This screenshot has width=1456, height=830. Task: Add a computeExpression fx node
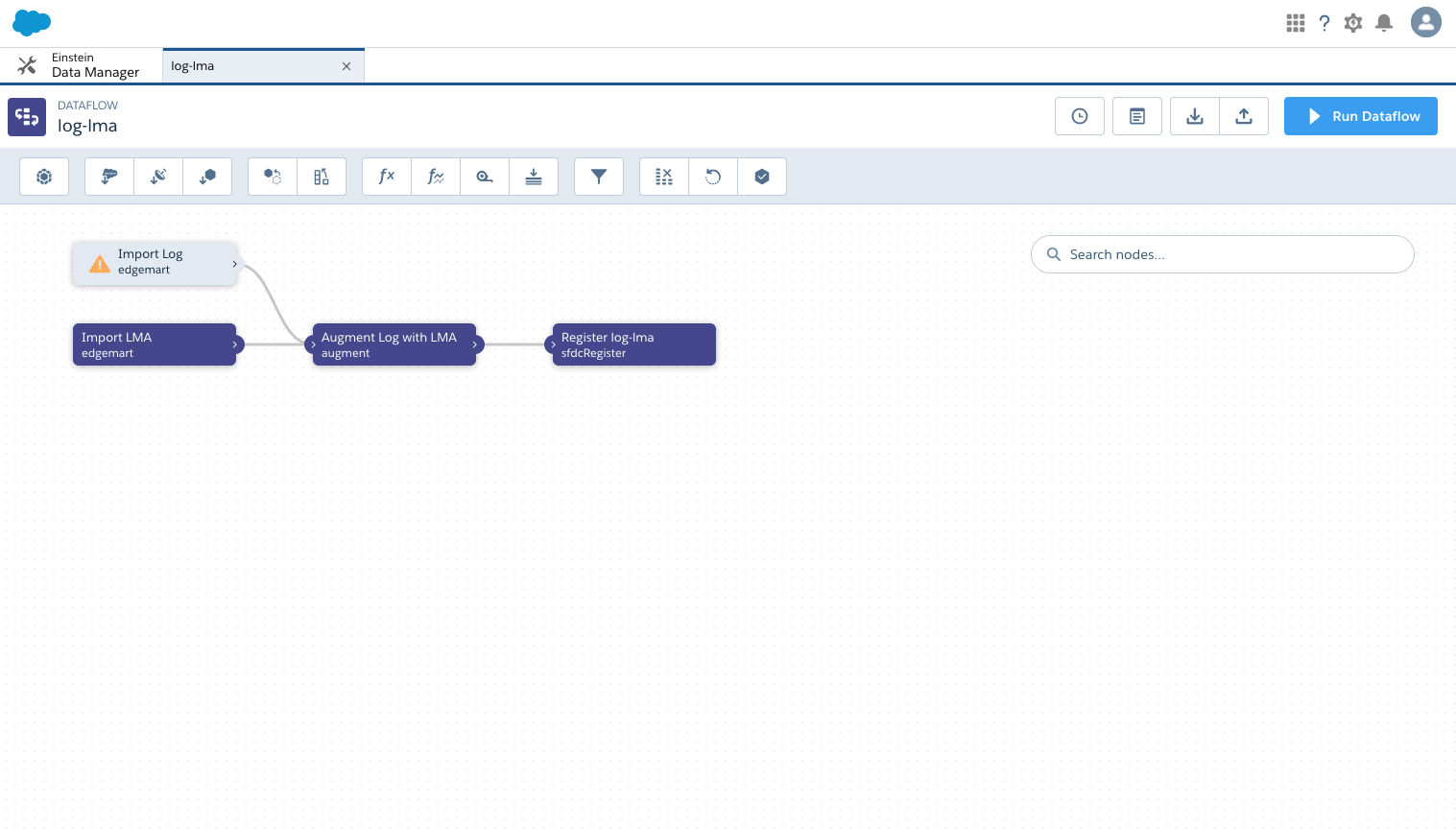(x=387, y=177)
